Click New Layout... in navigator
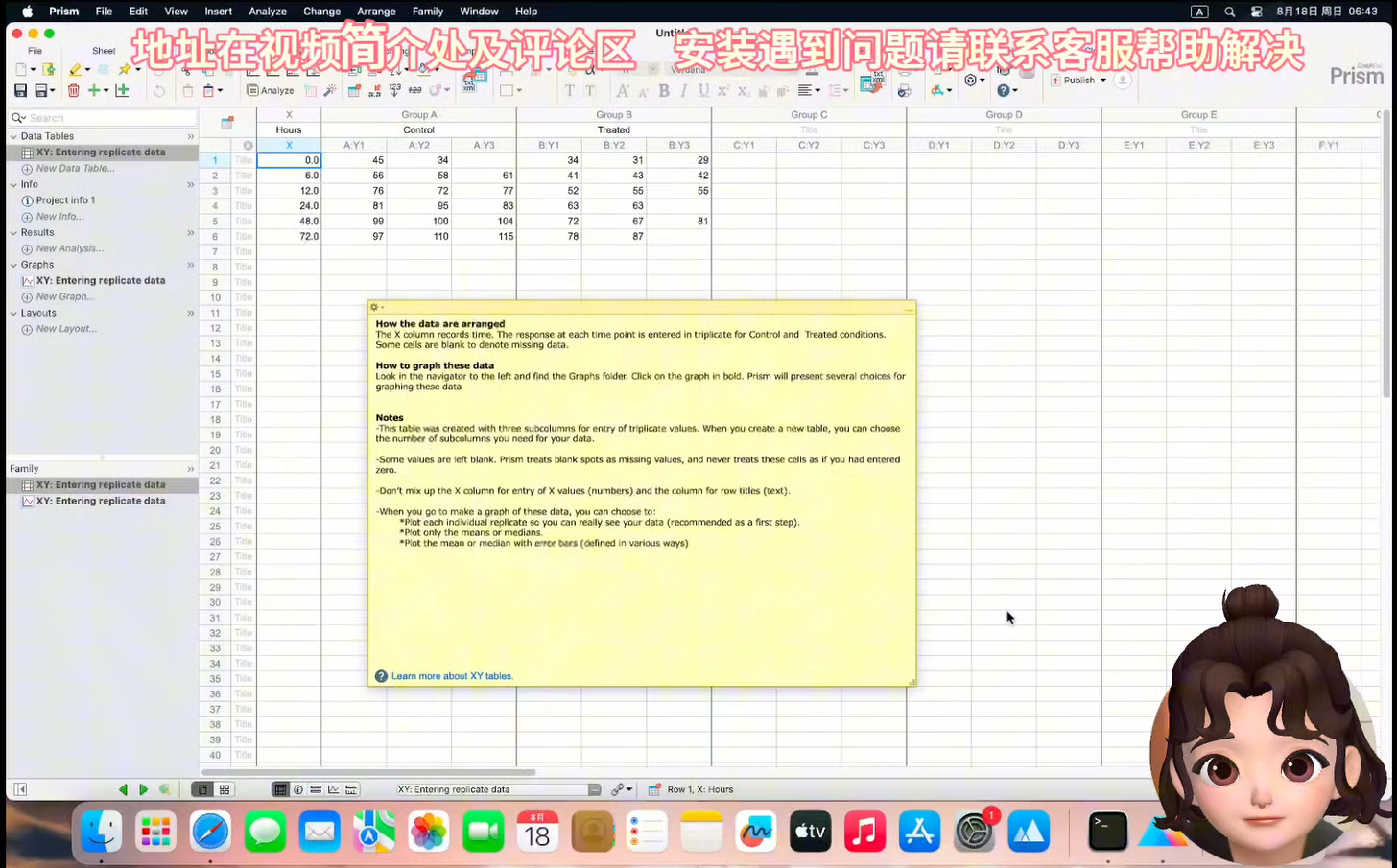 tap(66, 329)
